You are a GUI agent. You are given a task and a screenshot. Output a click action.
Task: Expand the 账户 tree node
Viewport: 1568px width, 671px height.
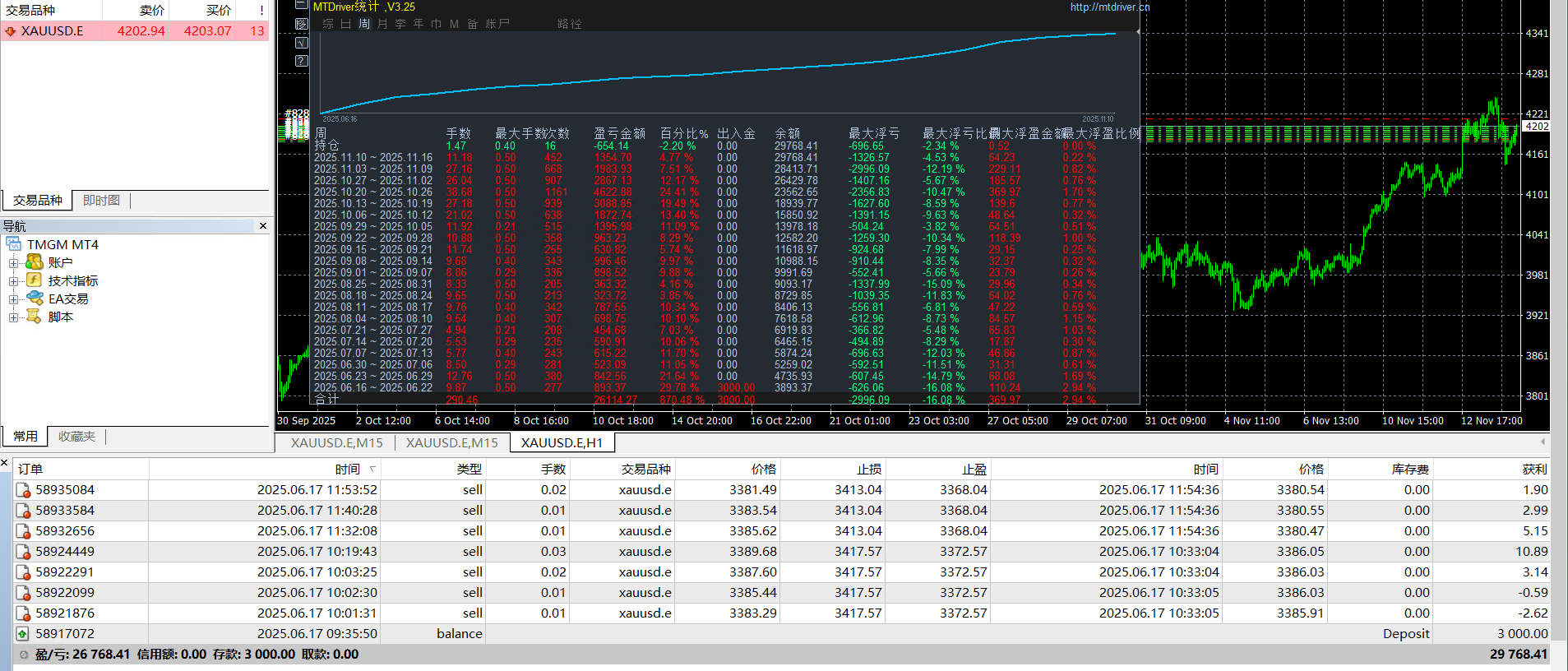(13, 263)
